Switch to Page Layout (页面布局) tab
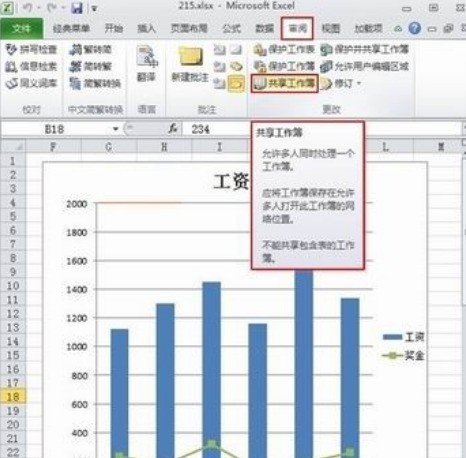The width and height of the screenshot is (466, 458). click(x=189, y=29)
